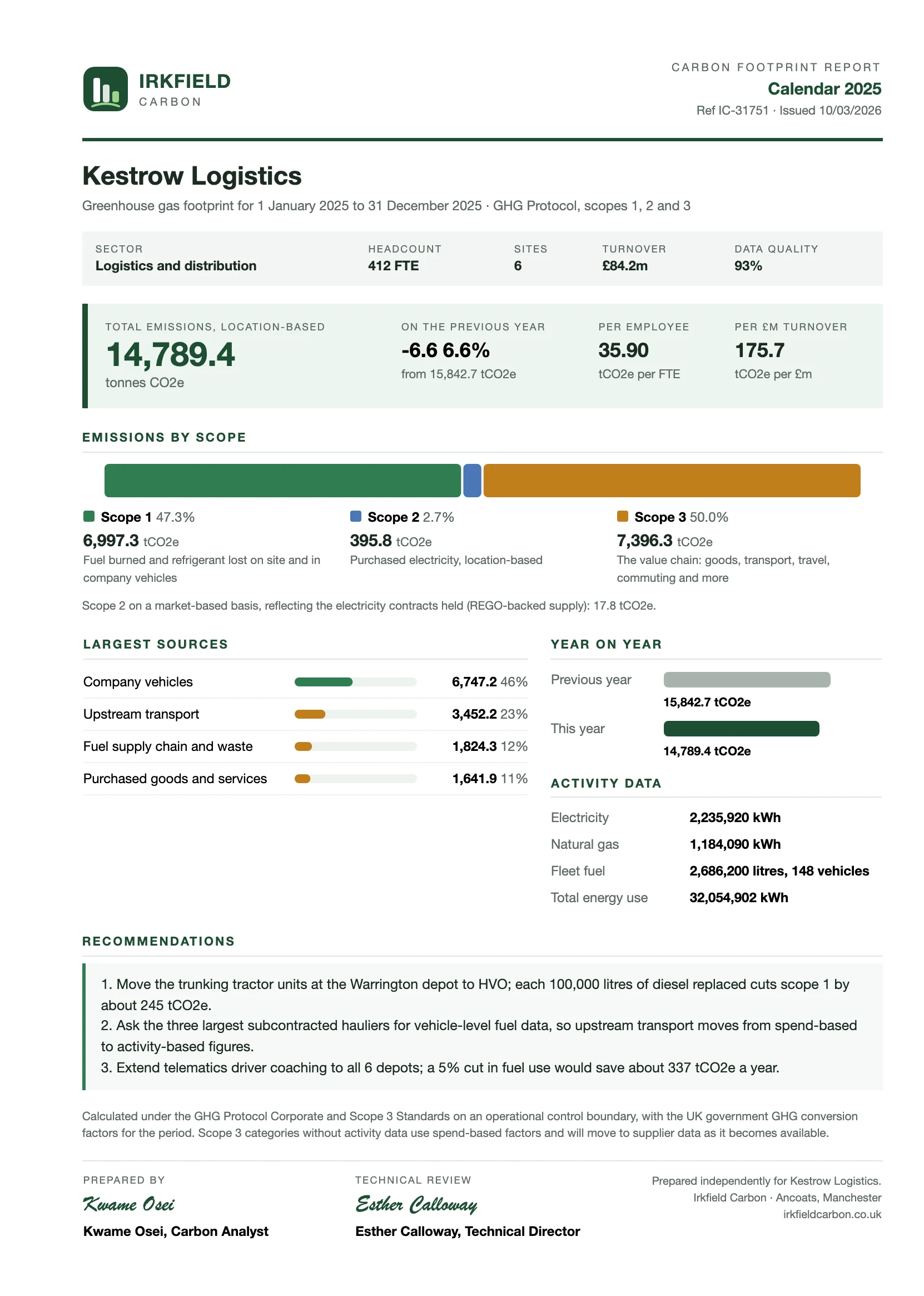
Task: Click the green Scope 1 legend swatch
Action: pos(89,516)
